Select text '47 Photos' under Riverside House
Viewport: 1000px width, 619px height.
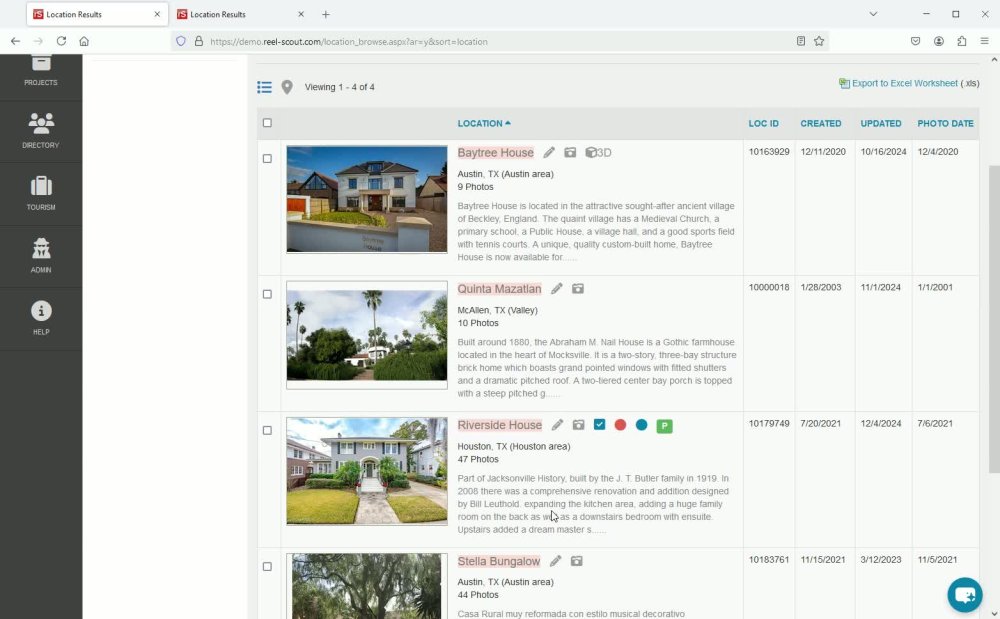pyautogui.click(x=478, y=460)
